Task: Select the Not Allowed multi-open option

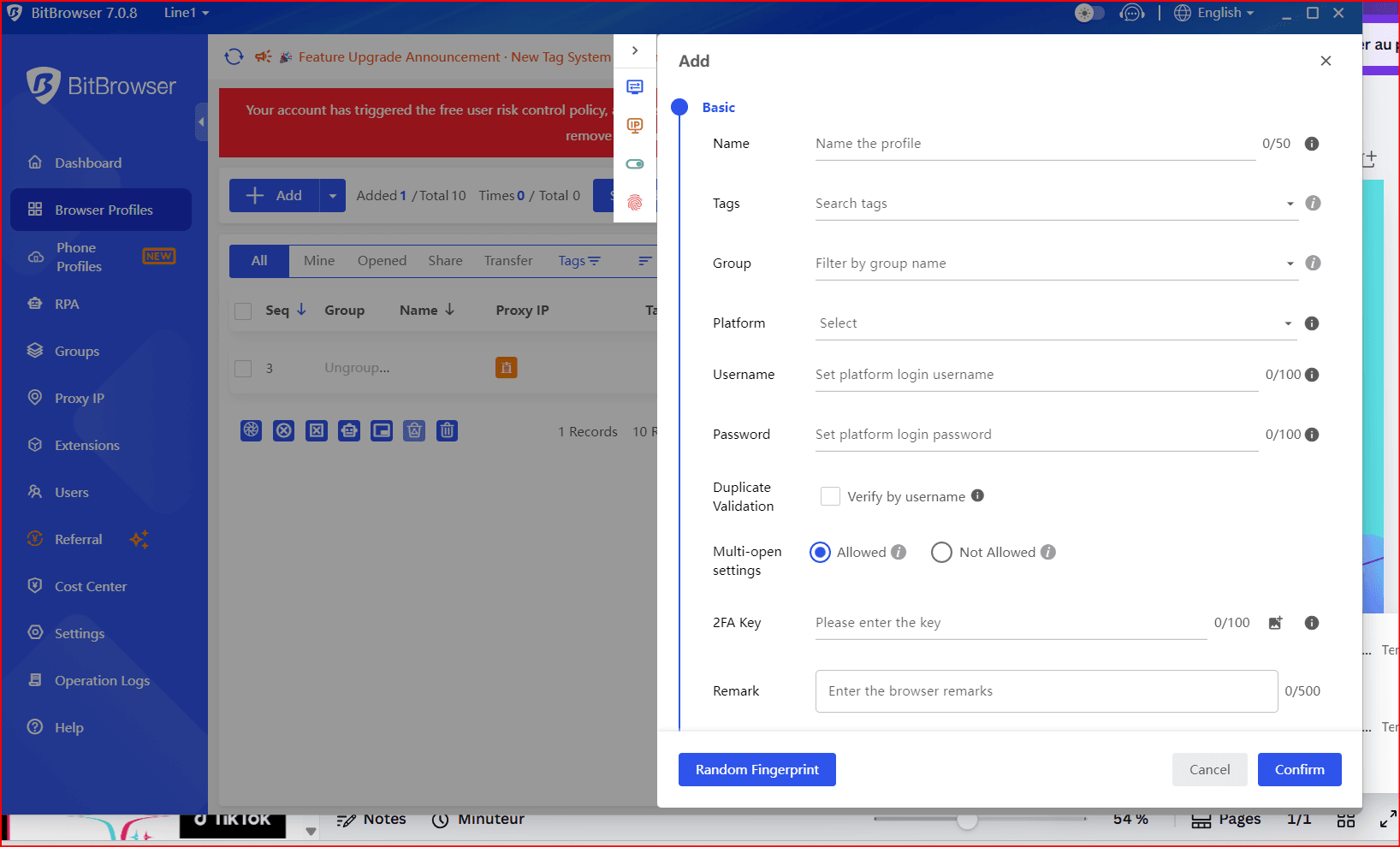Action: [941, 553]
